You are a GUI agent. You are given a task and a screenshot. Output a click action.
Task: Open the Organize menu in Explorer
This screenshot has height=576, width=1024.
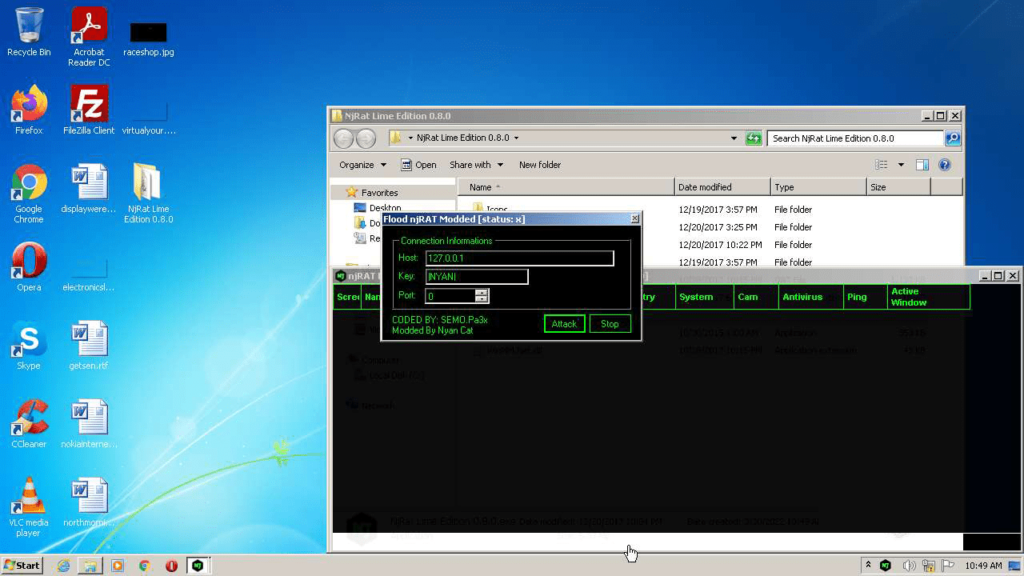tap(362, 165)
